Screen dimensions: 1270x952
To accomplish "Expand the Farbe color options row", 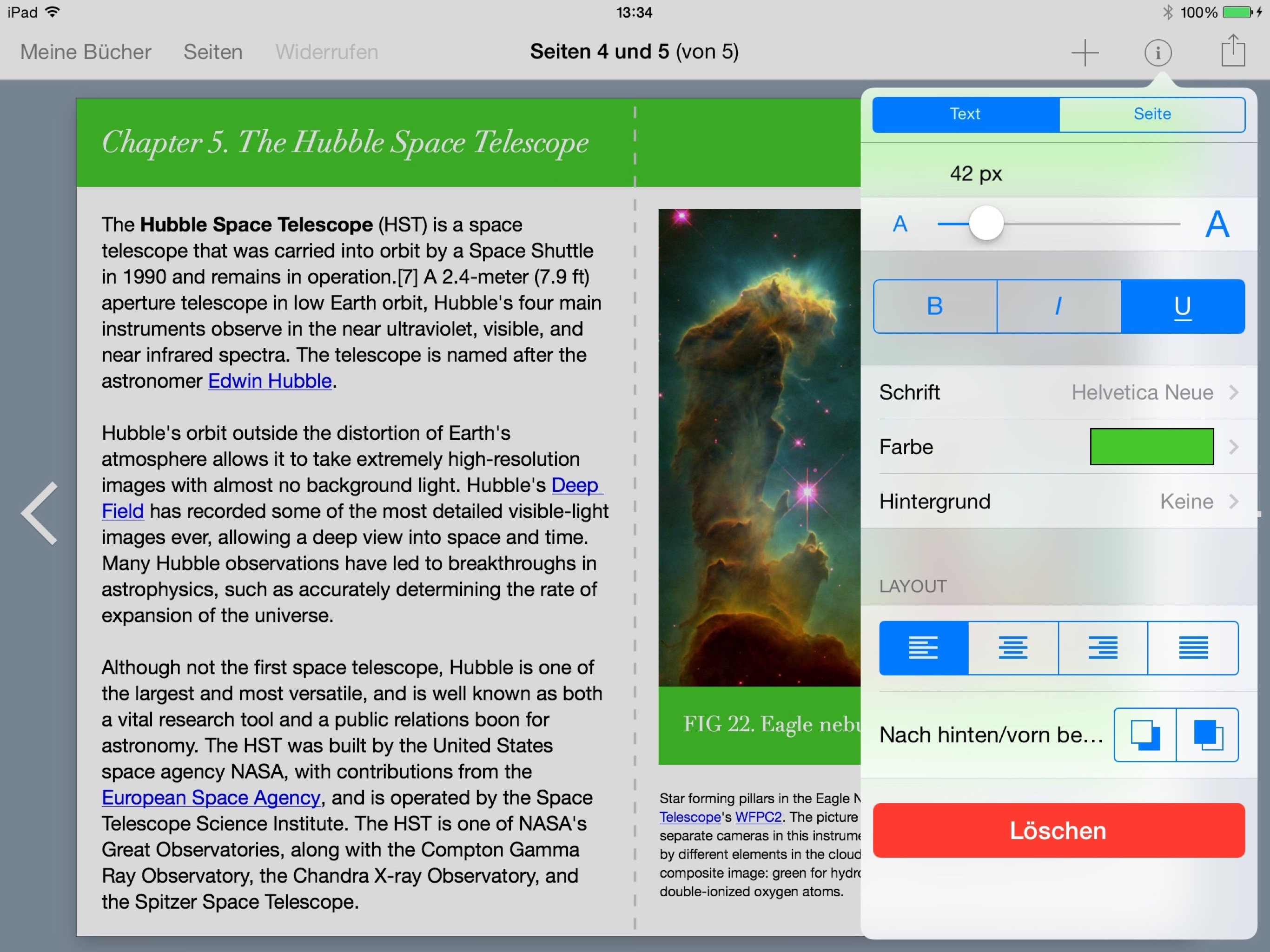I will click(x=1058, y=447).
